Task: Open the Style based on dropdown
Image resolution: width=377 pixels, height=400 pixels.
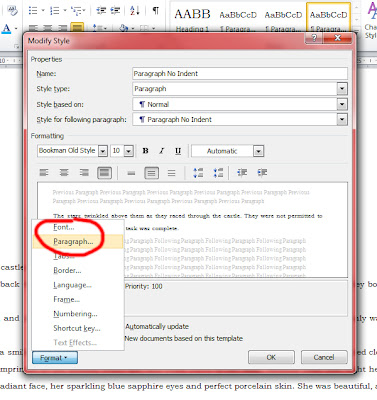Action: [x=342, y=104]
